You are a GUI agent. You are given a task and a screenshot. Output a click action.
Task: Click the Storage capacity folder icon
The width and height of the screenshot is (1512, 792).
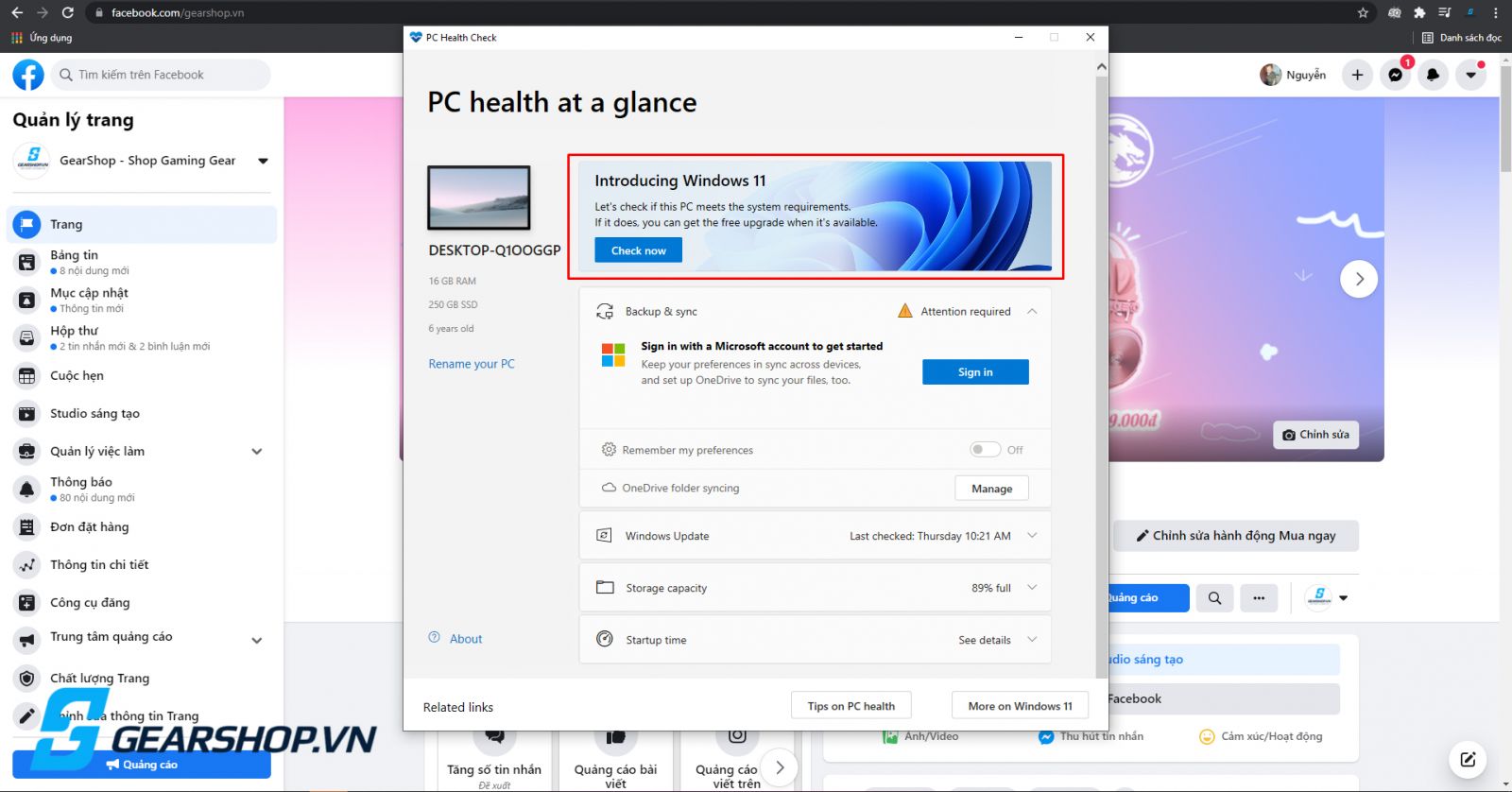pyautogui.click(x=605, y=587)
